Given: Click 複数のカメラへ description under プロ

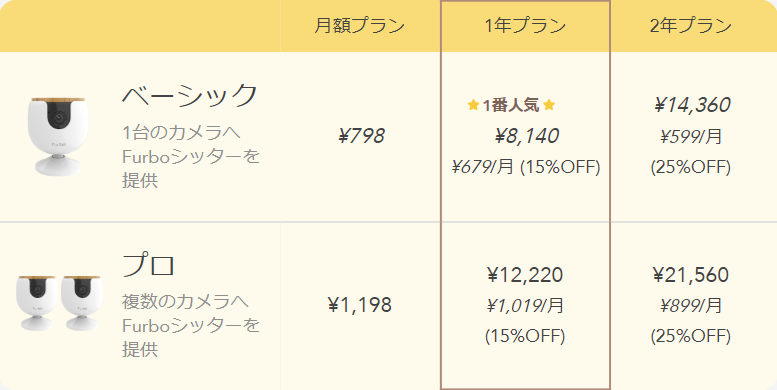Looking at the screenshot, I should point(185,301).
